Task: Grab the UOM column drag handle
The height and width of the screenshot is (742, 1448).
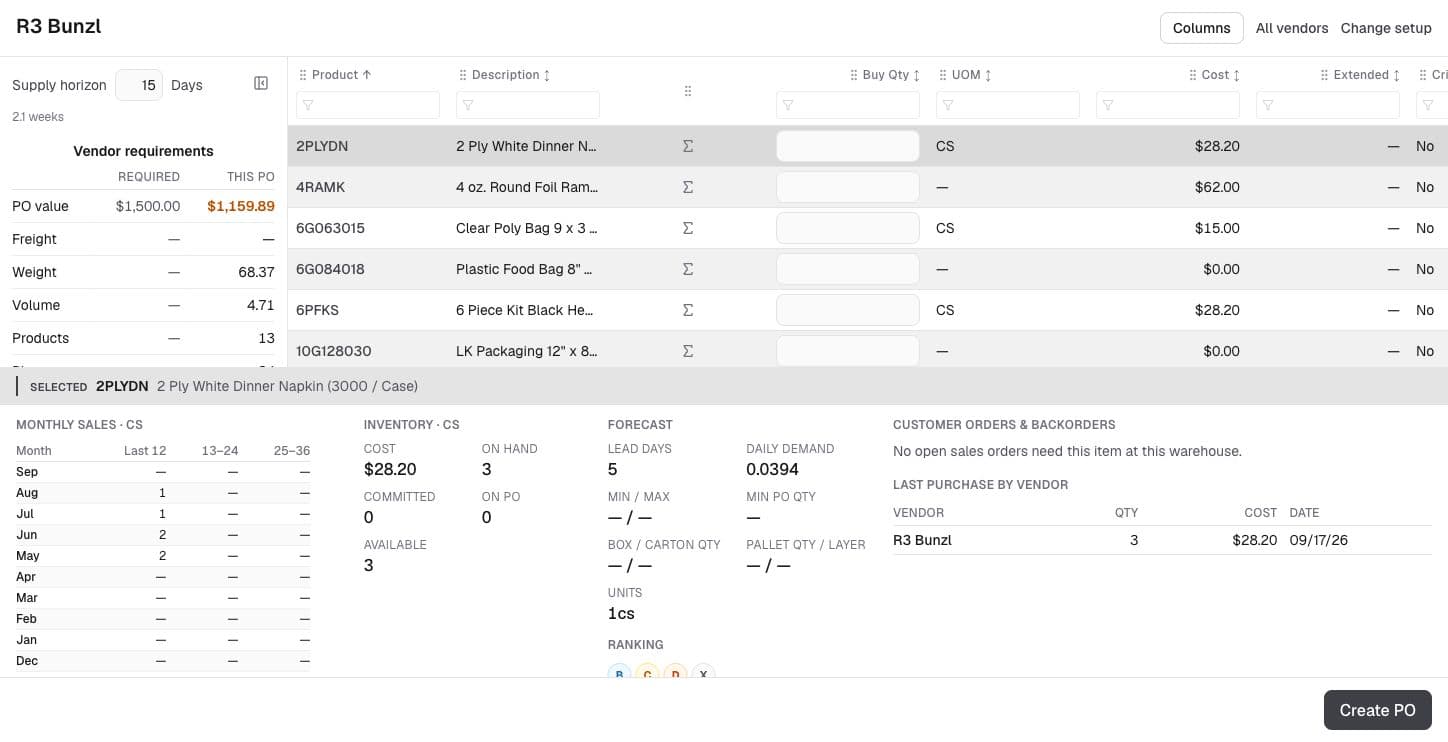Action: (943, 75)
